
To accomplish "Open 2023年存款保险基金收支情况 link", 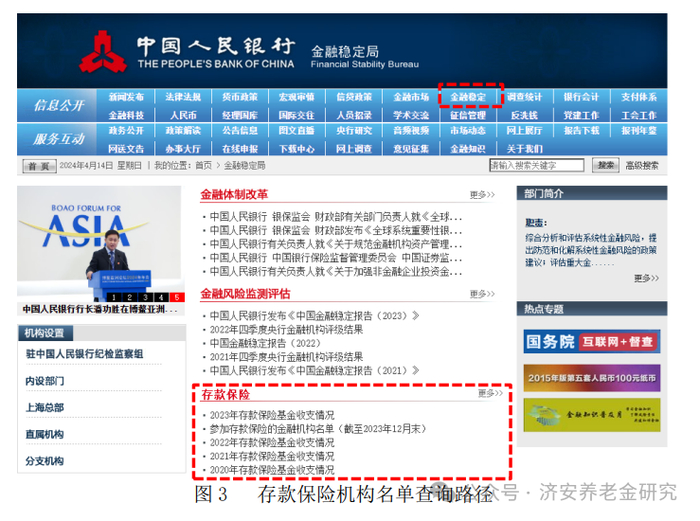I will point(272,415).
